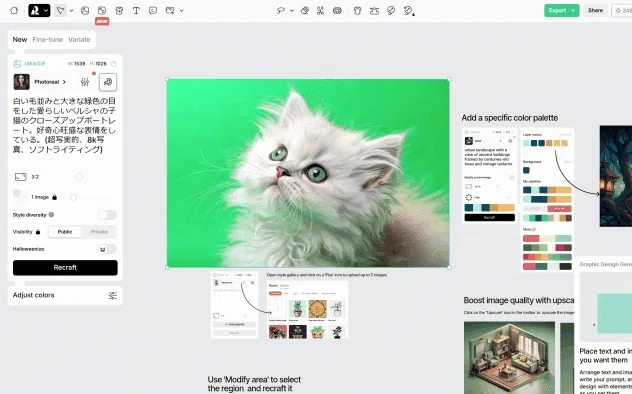The image size is (632, 394).
Task: Click into the Japanese prompt text field
Action: click(64, 125)
